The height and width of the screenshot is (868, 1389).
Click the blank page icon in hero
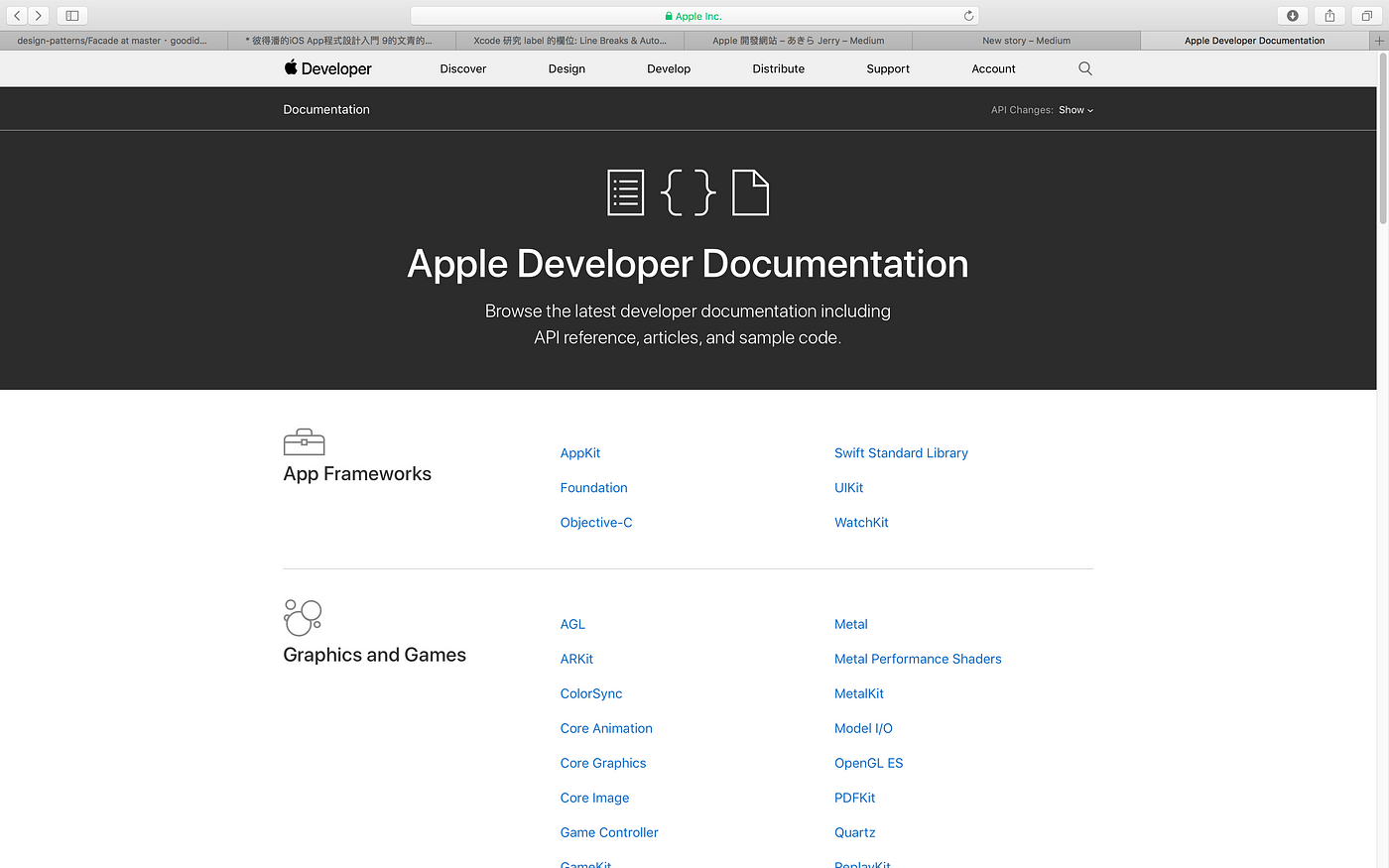pyautogui.click(x=750, y=192)
